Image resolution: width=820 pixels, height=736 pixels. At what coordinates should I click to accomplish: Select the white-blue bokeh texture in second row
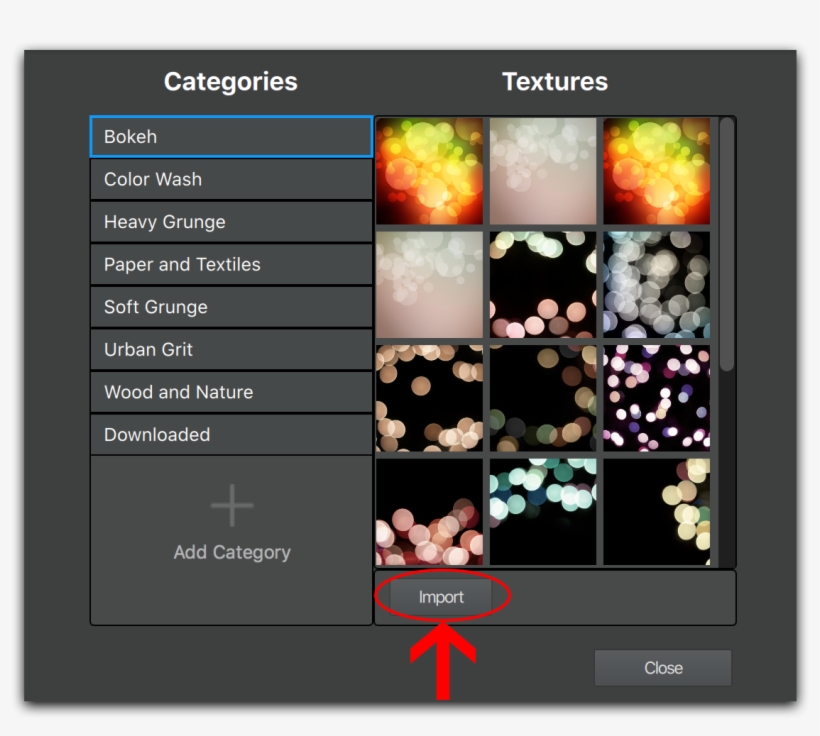tap(656, 285)
